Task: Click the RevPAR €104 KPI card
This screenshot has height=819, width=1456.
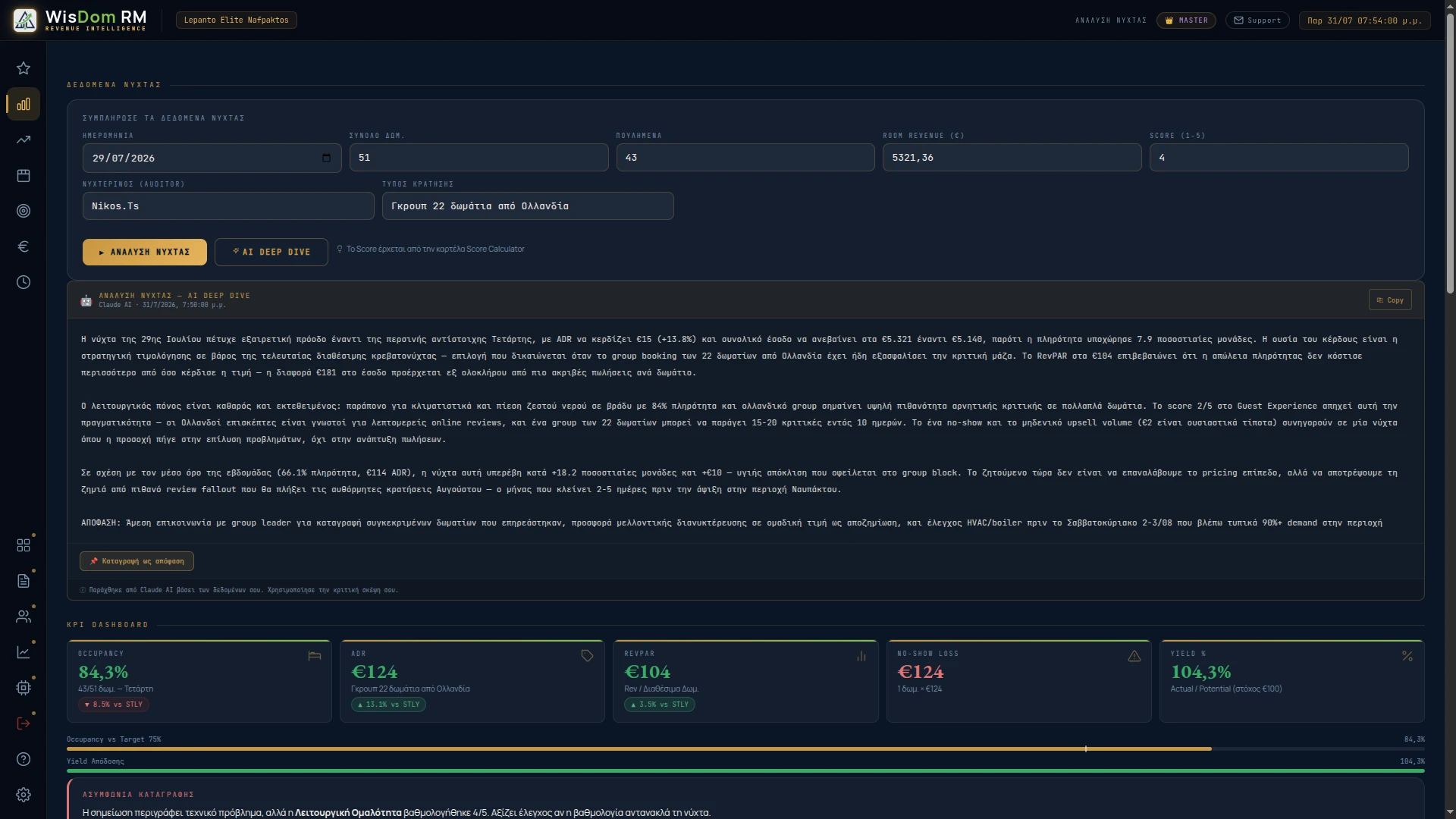Action: point(745,681)
